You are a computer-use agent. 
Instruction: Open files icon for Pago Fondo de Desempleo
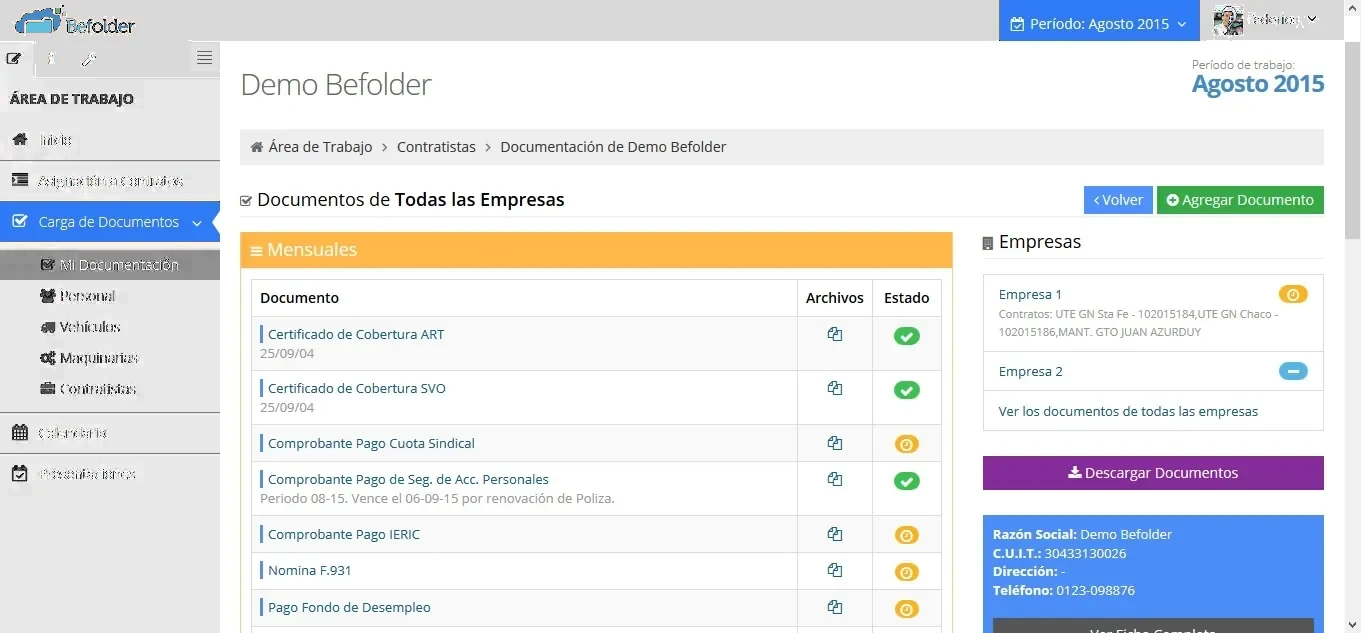click(835, 607)
